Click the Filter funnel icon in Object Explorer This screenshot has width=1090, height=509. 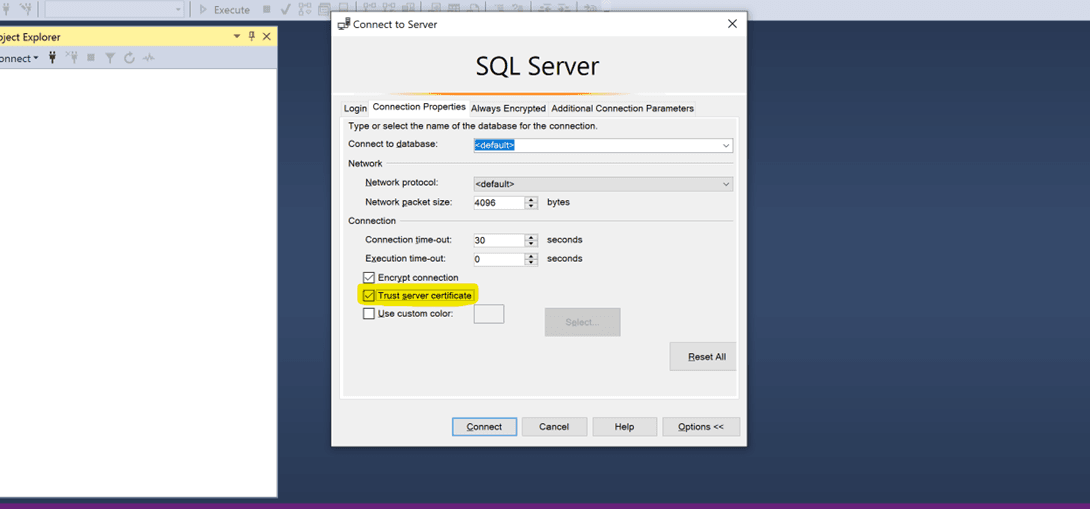pos(110,58)
